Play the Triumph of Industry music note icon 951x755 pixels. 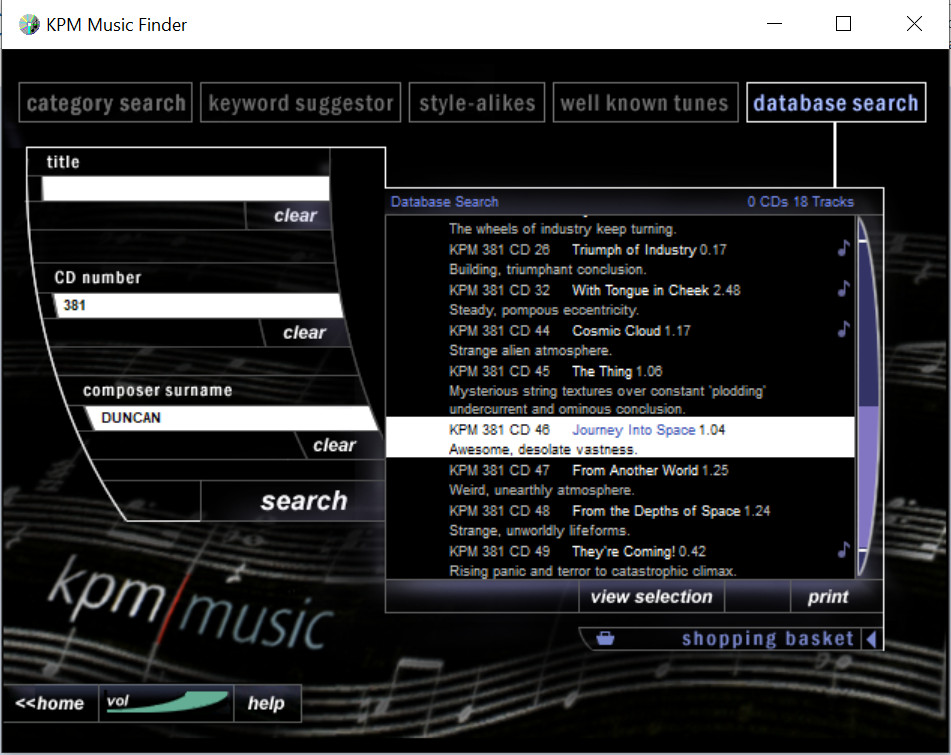pyautogui.click(x=844, y=249)
